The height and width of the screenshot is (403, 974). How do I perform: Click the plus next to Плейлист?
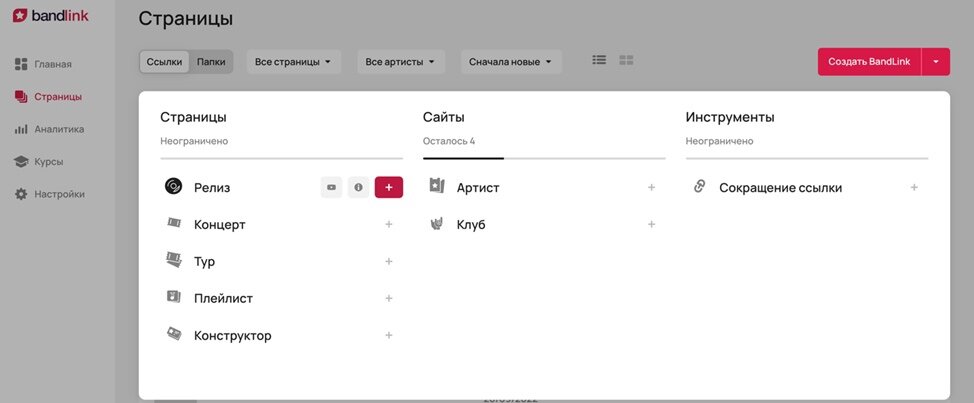click(389, 298)
